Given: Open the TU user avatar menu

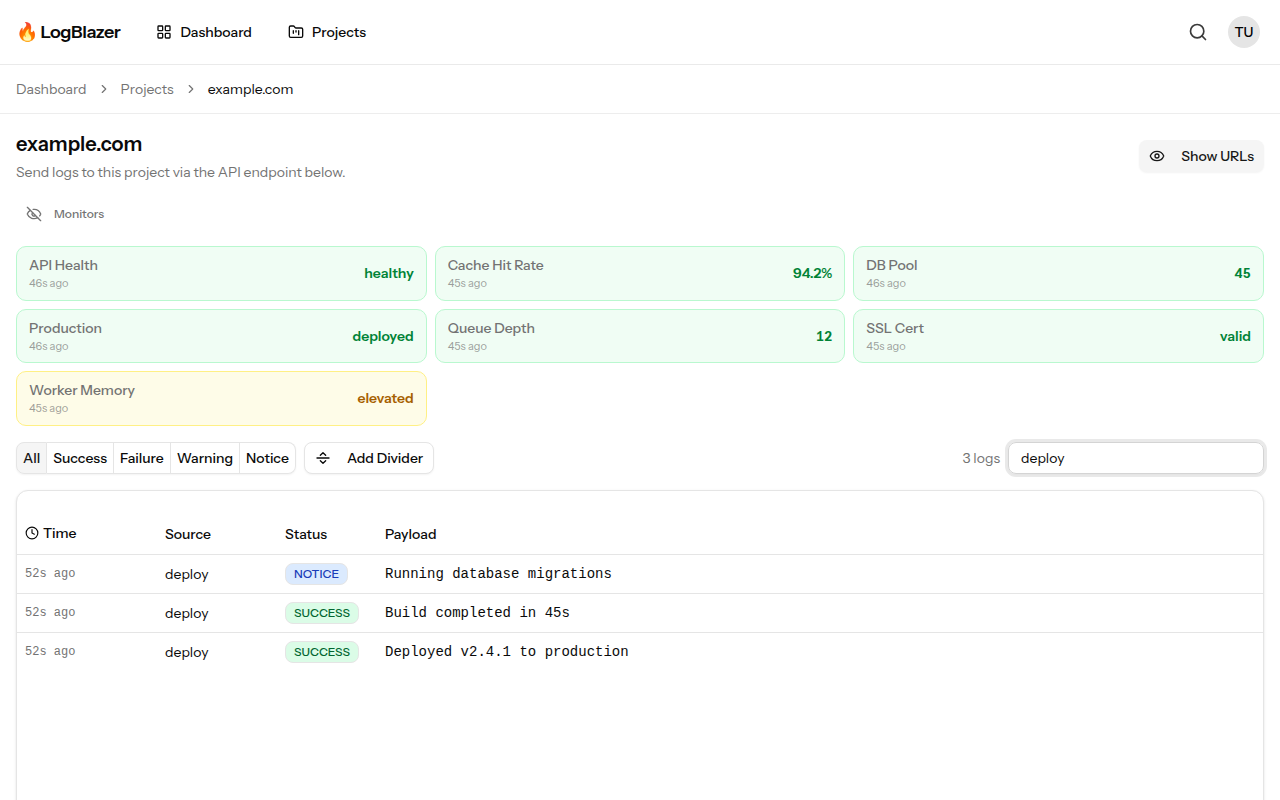Looking at the screenshot, I should (x=1244, y=32).
